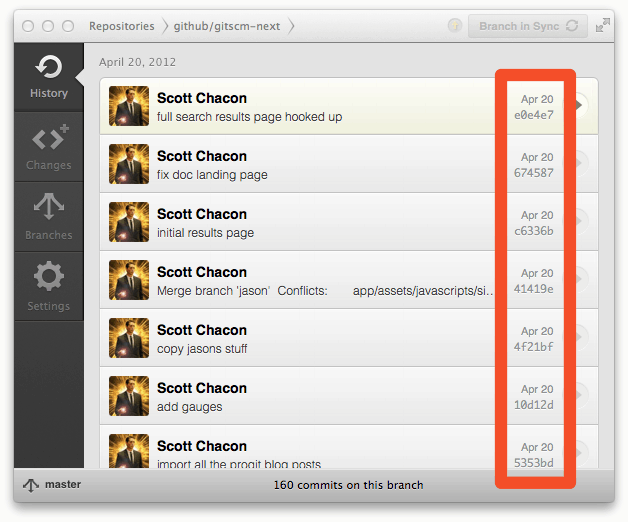Viewport: 628px width, 522px height.
Task: Expand the 'initial results page' commit arrow
Action: pyautogui.click(x=578, y=221)
